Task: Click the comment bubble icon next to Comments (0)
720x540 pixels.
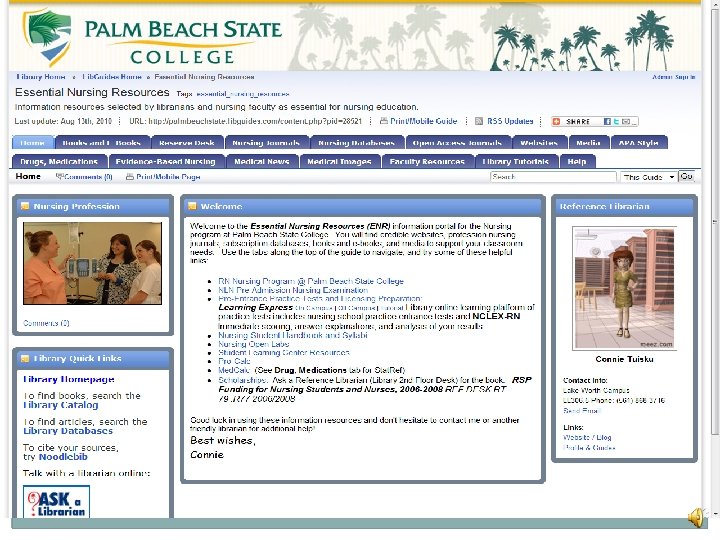Action: [x=59, y=176]
